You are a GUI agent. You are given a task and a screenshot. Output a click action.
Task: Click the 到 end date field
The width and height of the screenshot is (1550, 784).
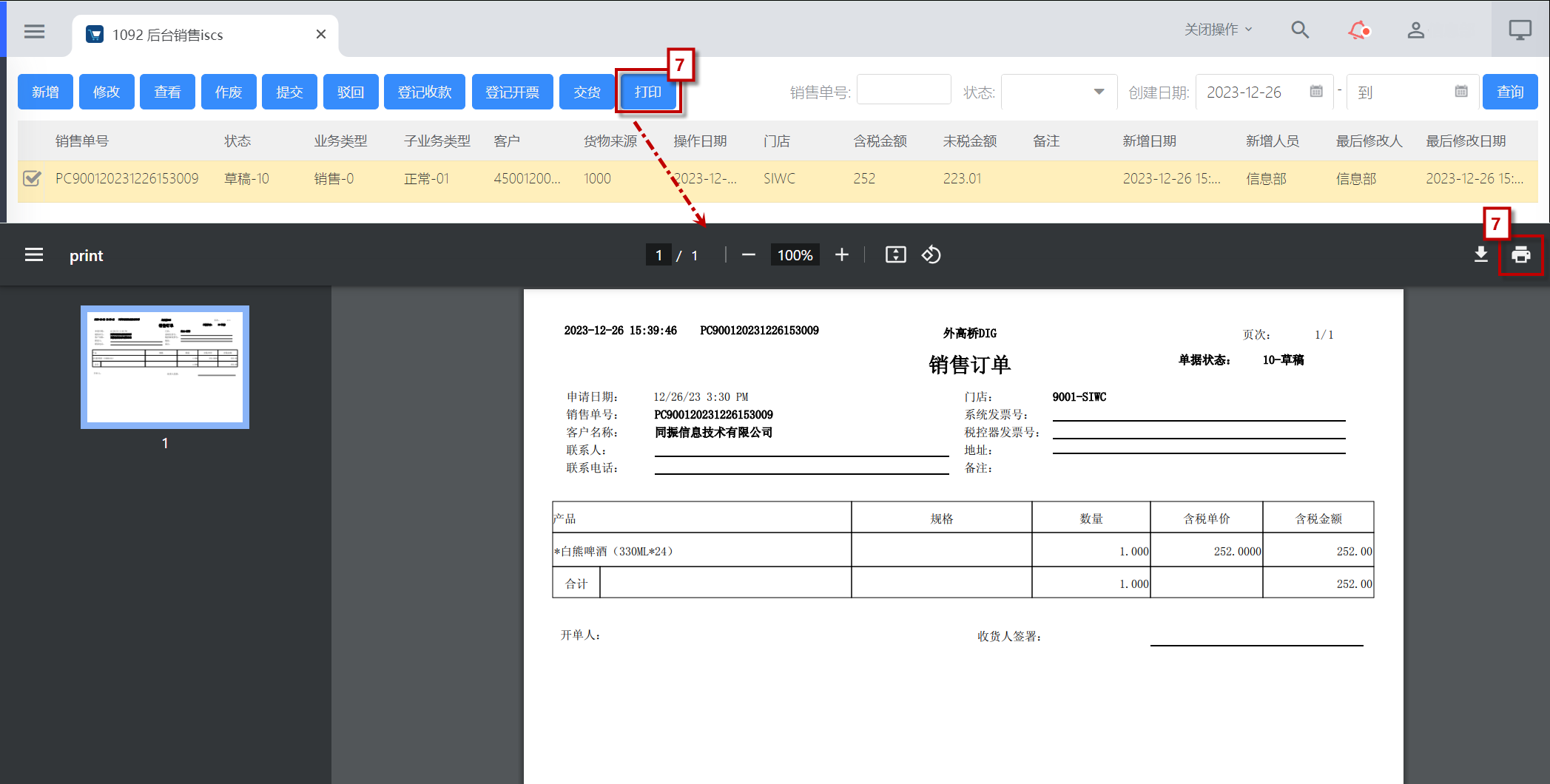pos(1412,92)
